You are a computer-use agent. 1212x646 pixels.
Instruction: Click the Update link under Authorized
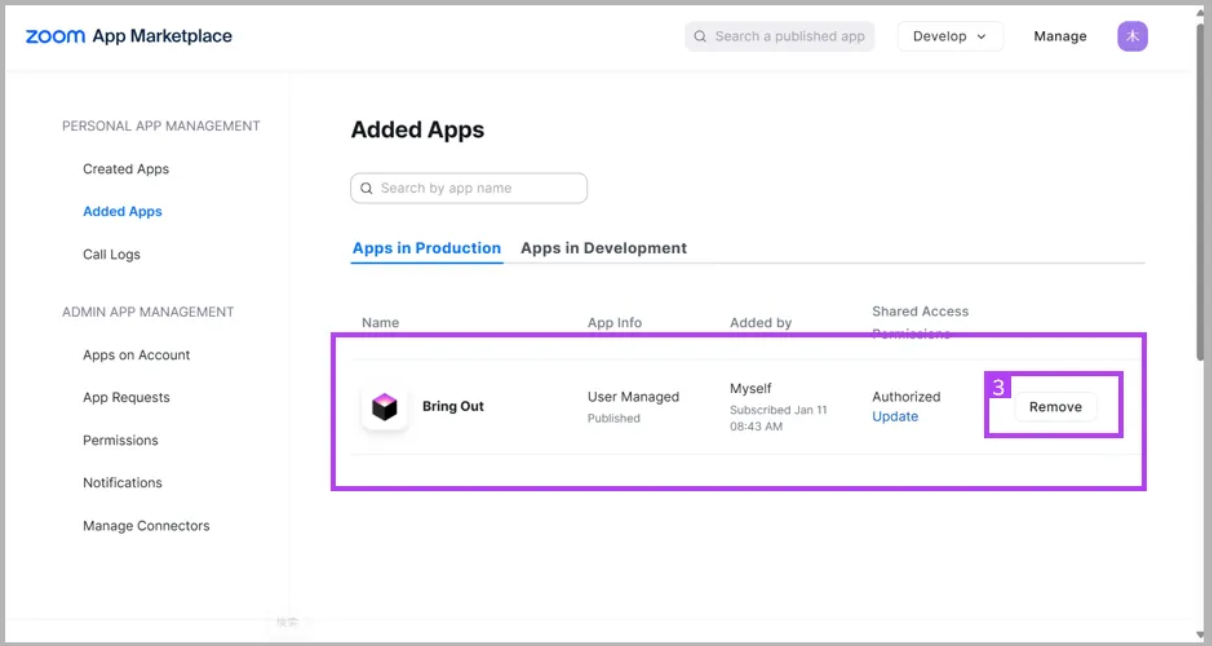[895, 417]
